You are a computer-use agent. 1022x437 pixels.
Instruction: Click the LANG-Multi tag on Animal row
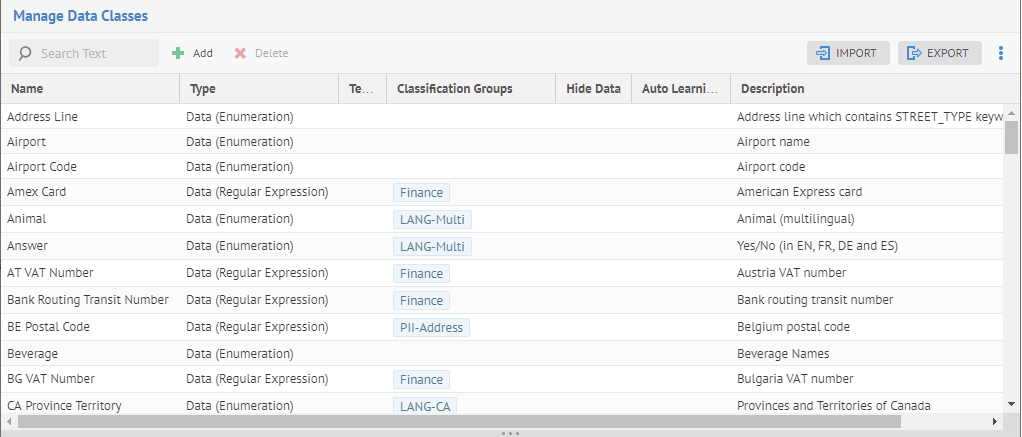(432, 219)
